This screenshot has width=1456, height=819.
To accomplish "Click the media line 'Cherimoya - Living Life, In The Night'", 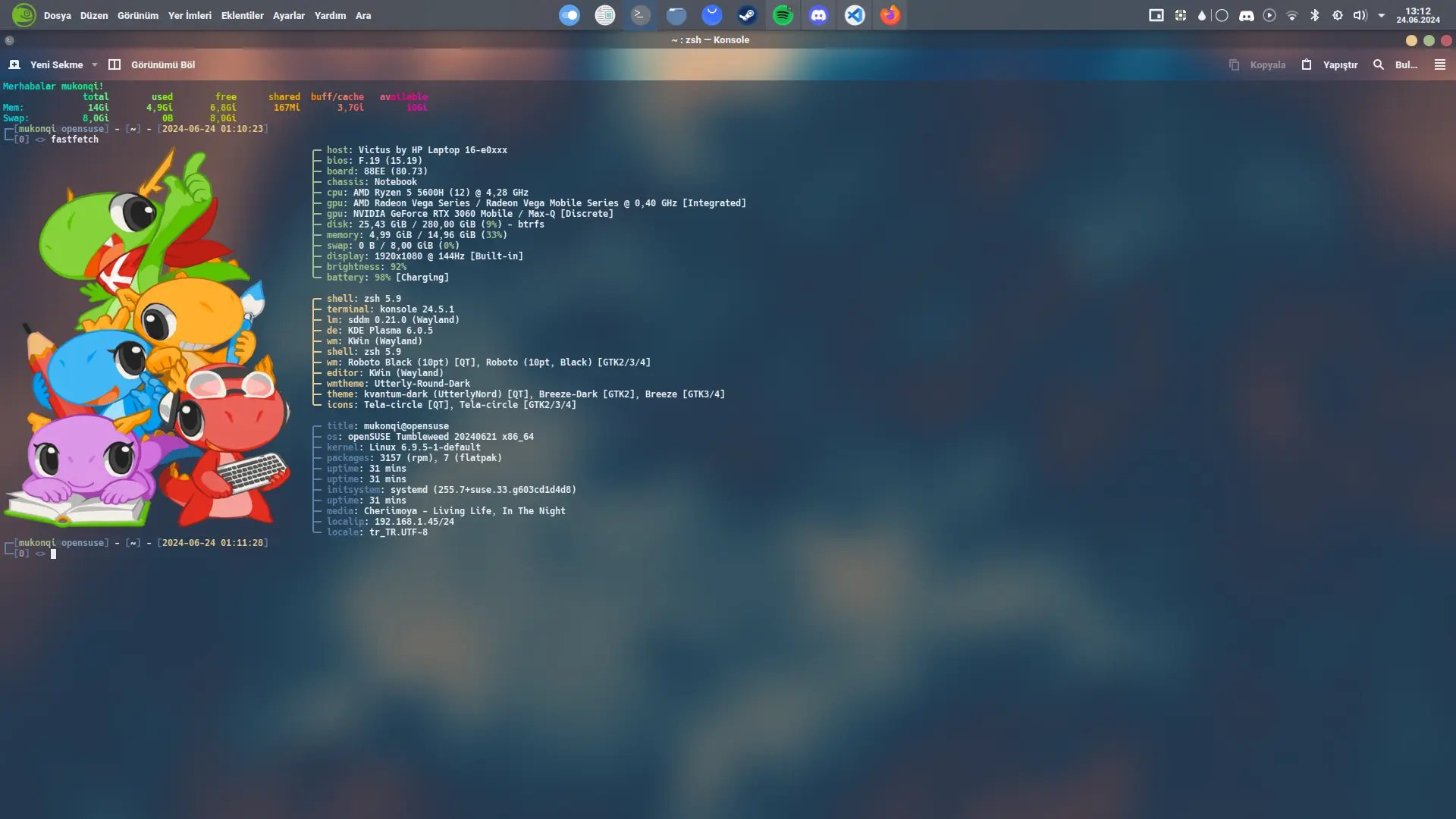I will (446, 511).
